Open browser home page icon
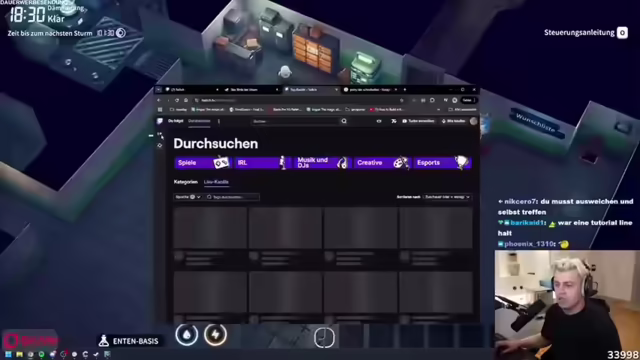Screen dimensions: 640x360 click(186, 100)
